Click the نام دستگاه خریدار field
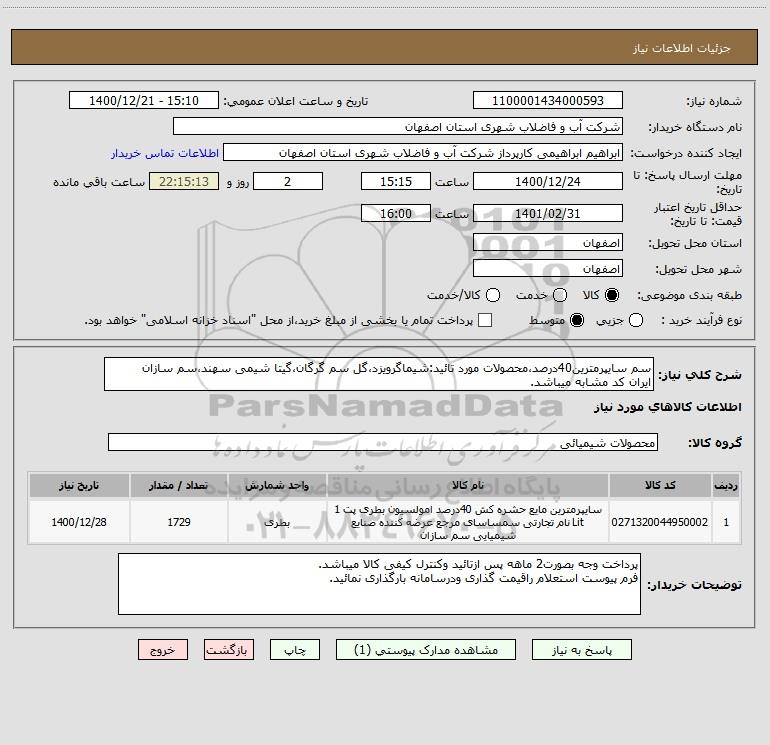Viewport: 770px width, 745px height. pyautogui.click(x=398, y=127)
